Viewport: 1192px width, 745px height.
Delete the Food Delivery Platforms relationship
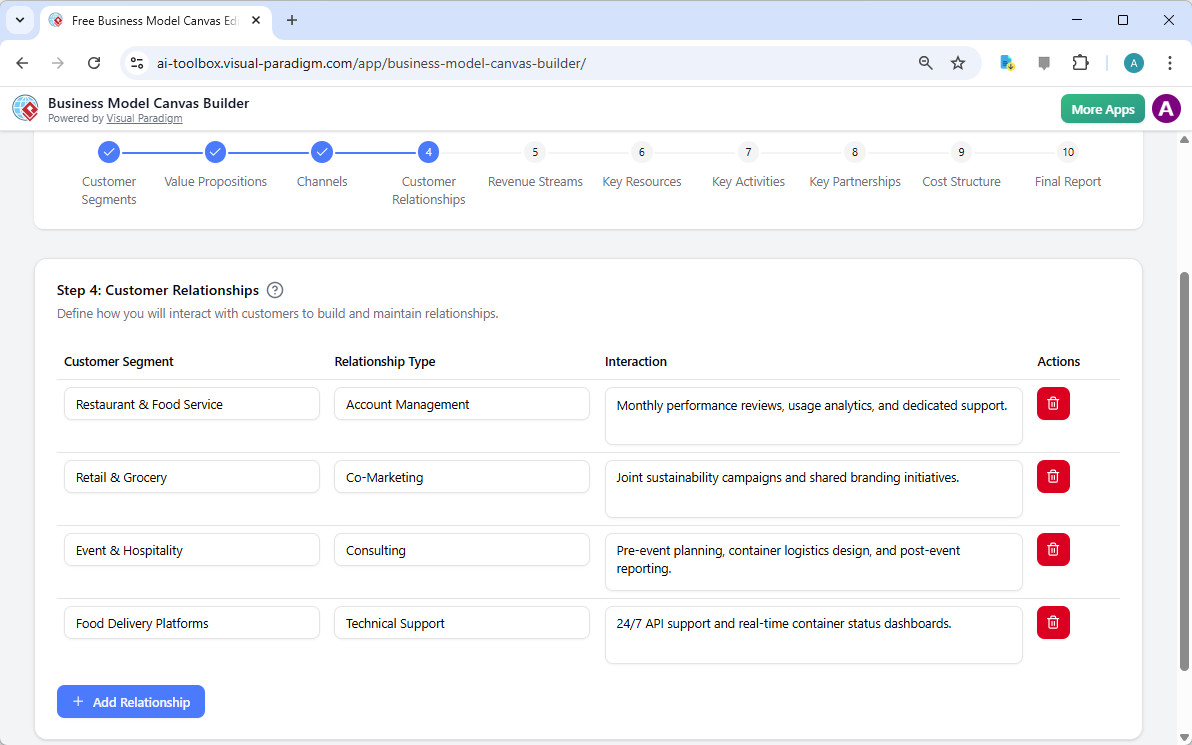[x=1052, y=622]
